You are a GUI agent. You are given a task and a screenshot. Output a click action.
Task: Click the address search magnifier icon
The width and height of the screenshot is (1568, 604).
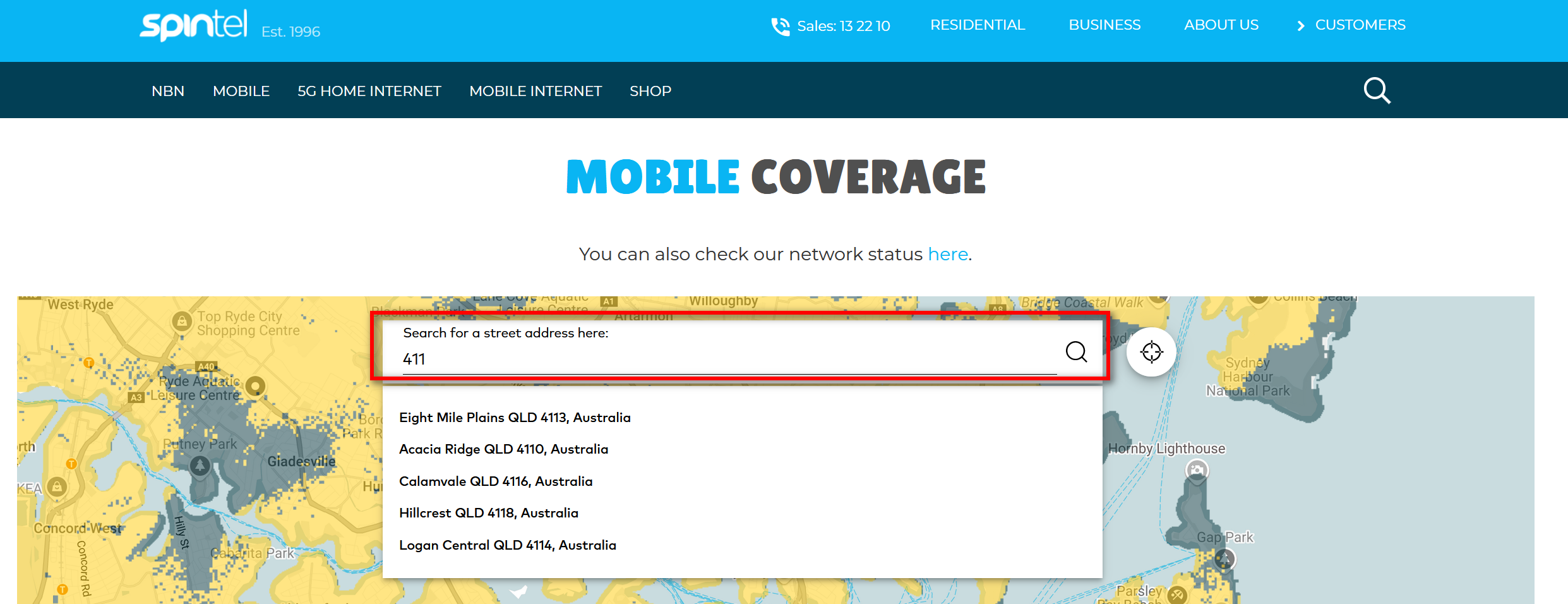coord(1076,351)
